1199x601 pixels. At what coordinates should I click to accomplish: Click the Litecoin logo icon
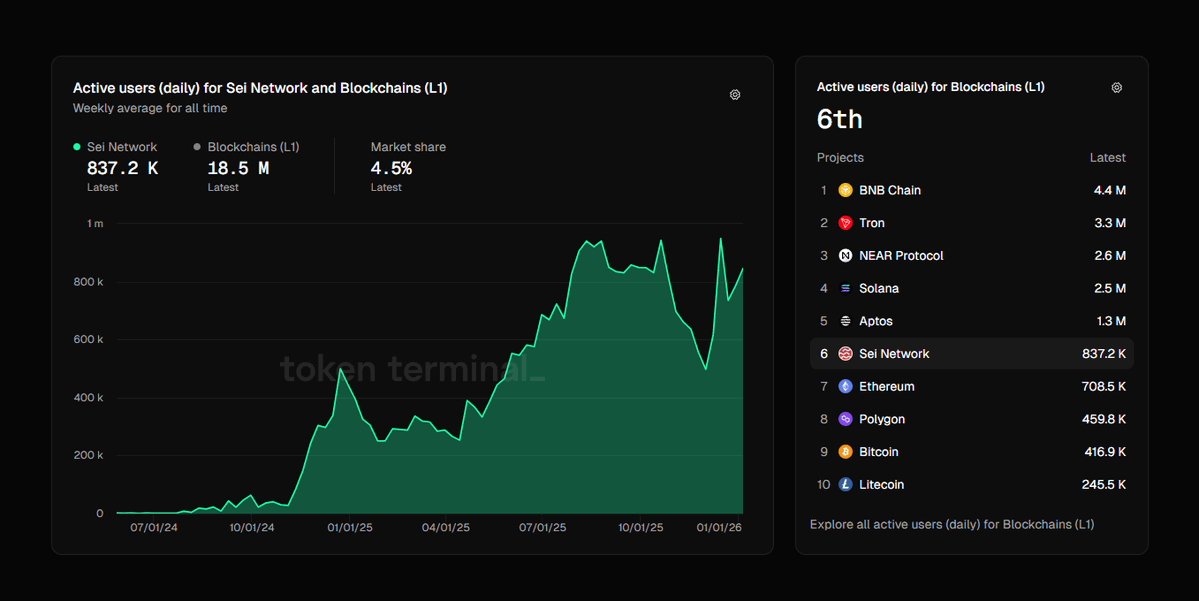point(845,485)
